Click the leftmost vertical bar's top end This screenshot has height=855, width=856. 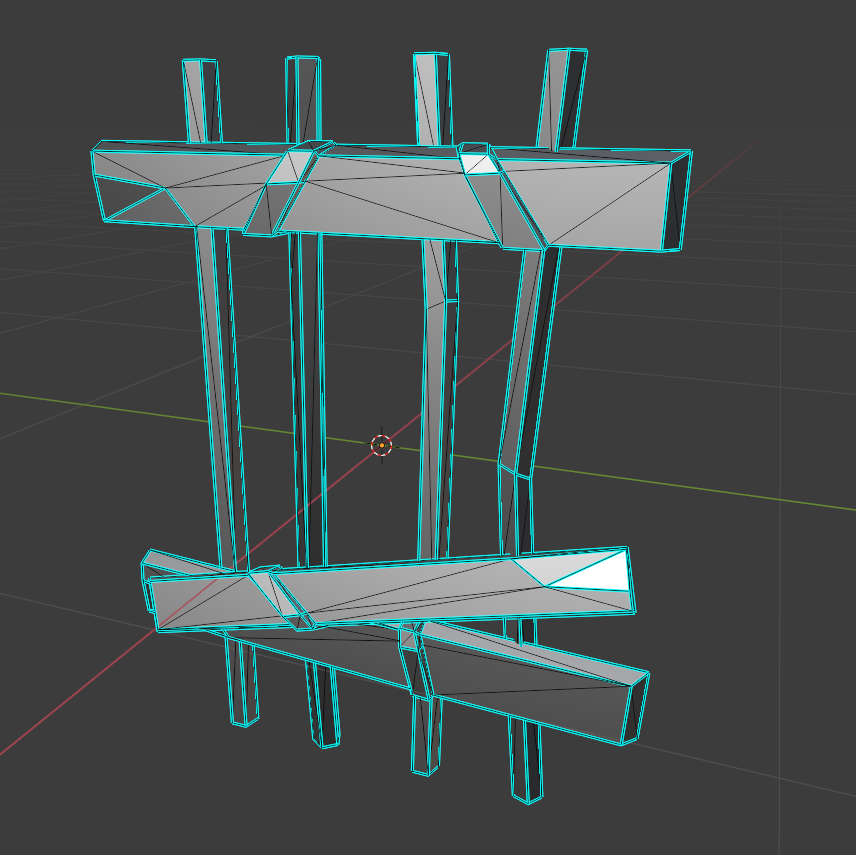(201, 101)
